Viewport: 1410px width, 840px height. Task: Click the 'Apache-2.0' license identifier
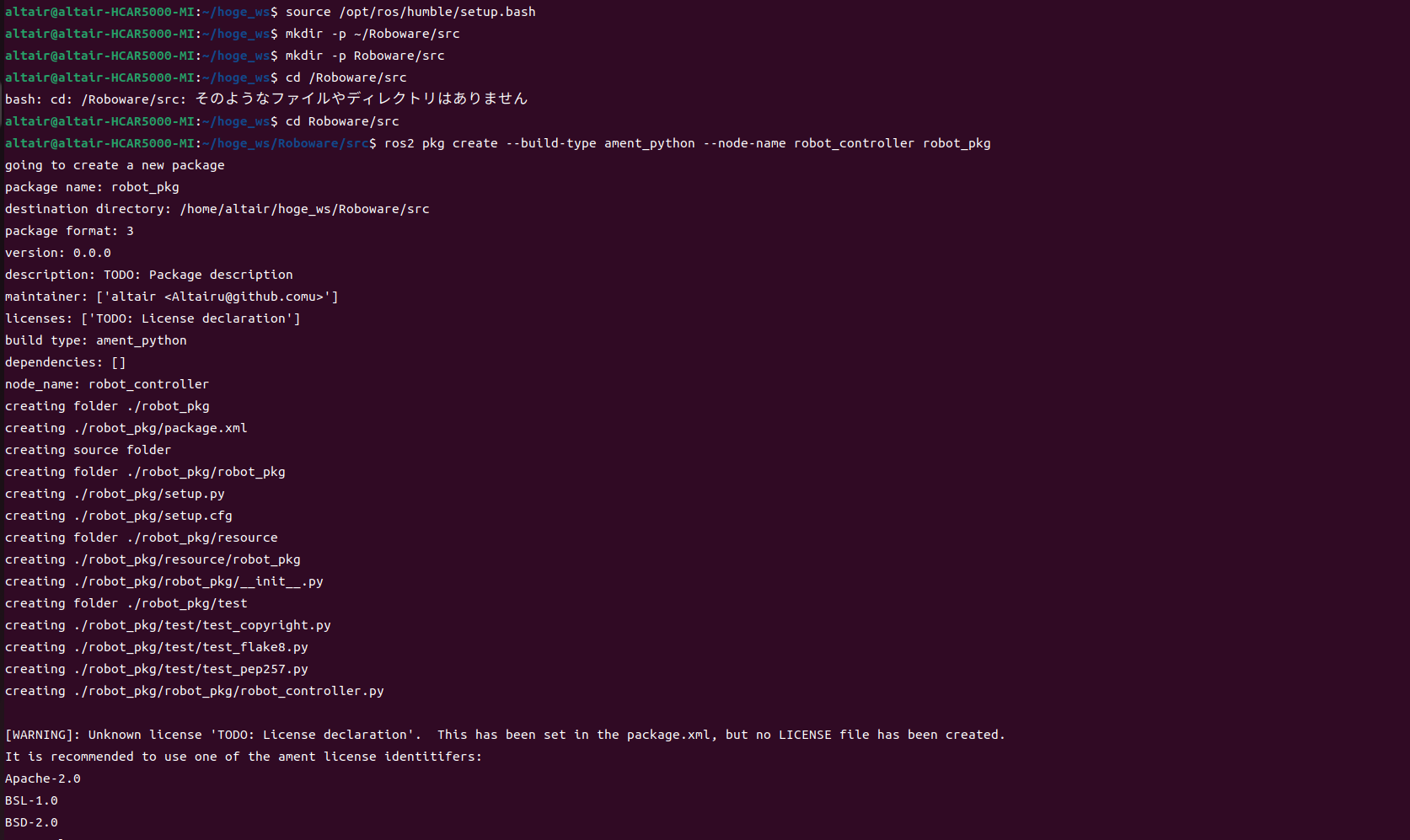[x=43, y=778]
